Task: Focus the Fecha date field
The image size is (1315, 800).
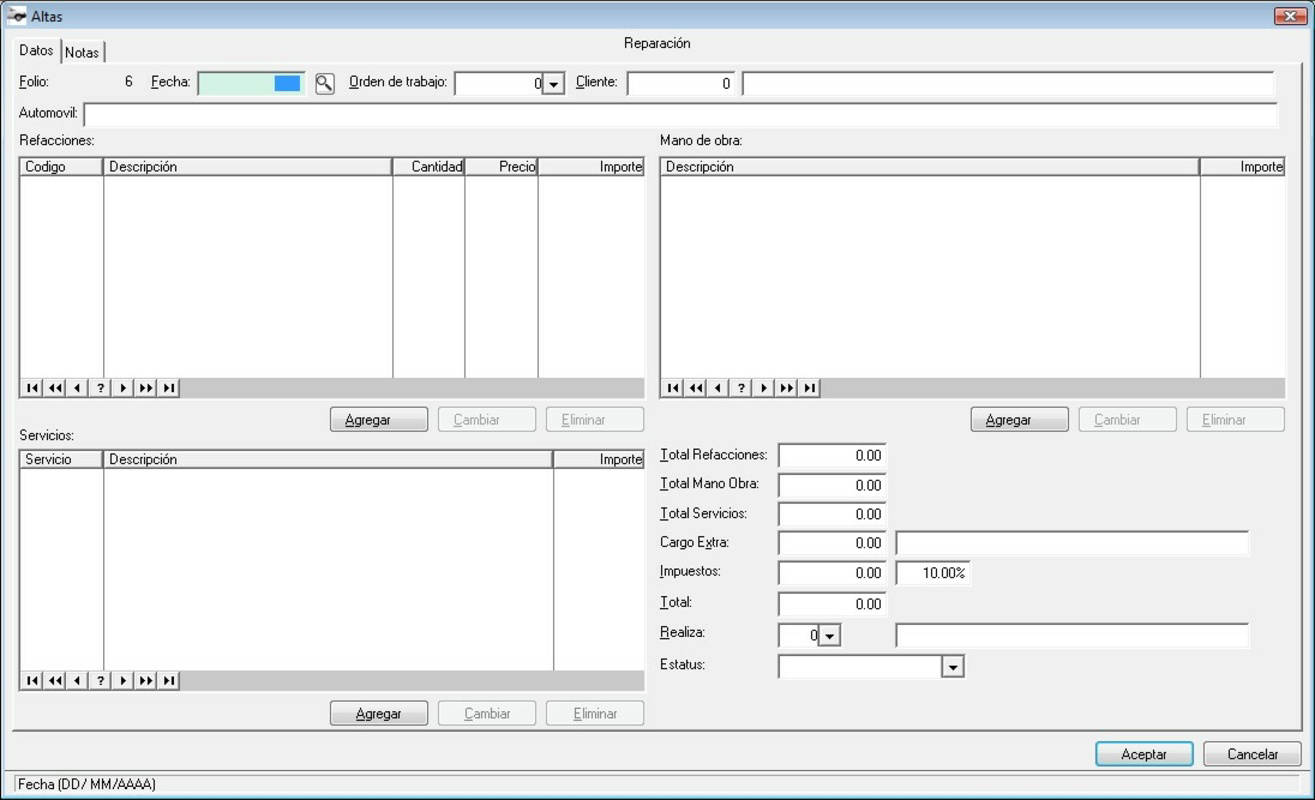Action: tap(251, 84)
